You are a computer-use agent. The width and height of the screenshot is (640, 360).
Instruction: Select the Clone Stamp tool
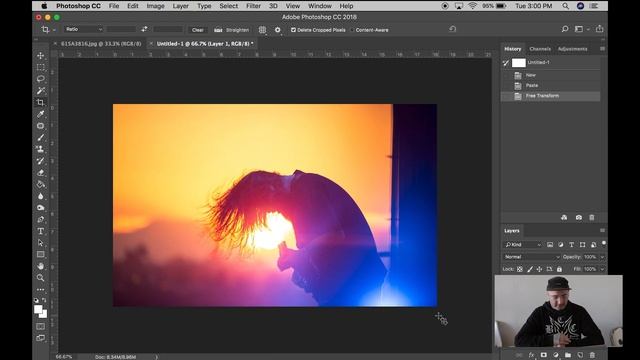coord(40,149)
